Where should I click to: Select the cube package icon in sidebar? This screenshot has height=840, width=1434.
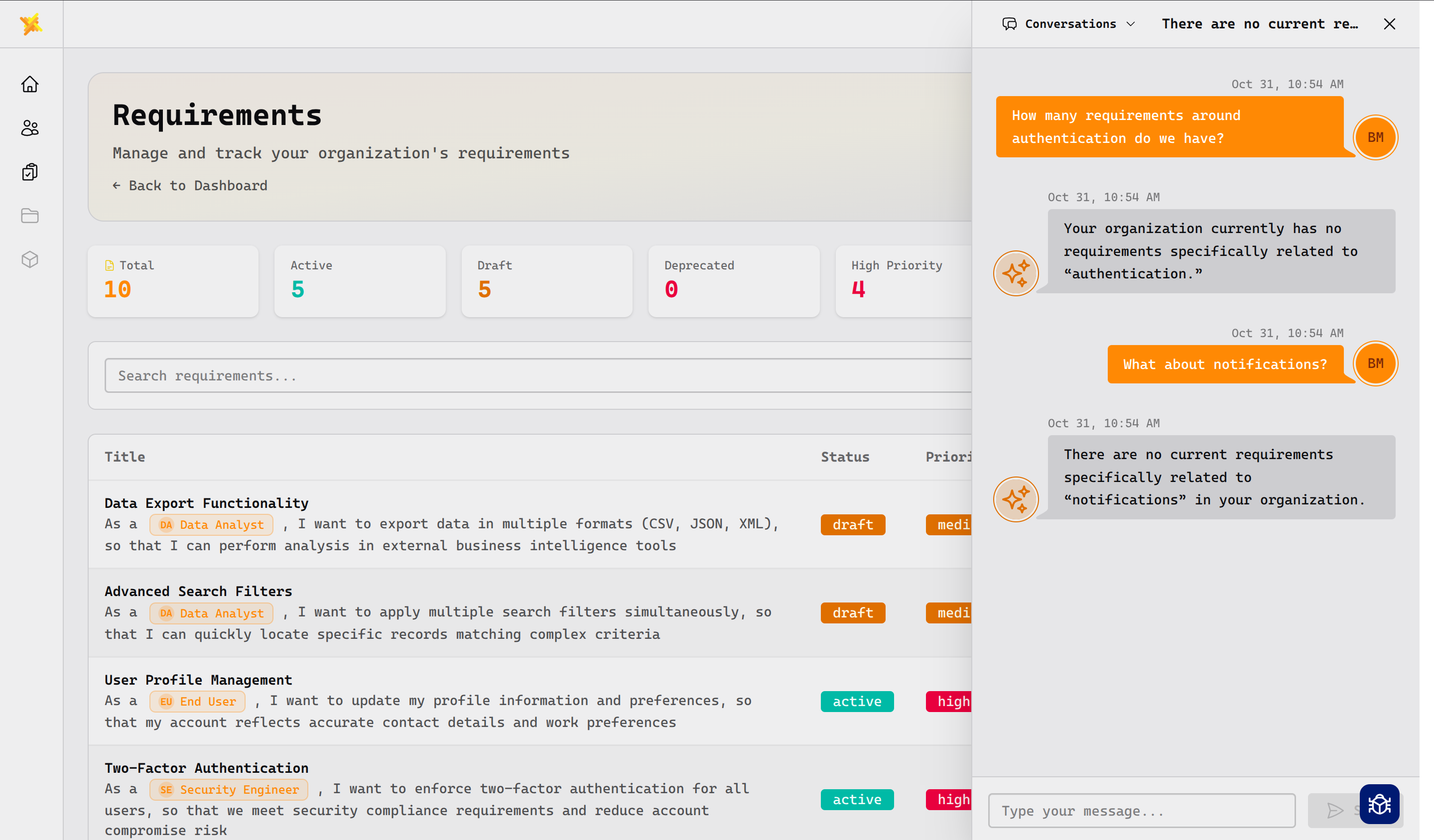[29, 259]
